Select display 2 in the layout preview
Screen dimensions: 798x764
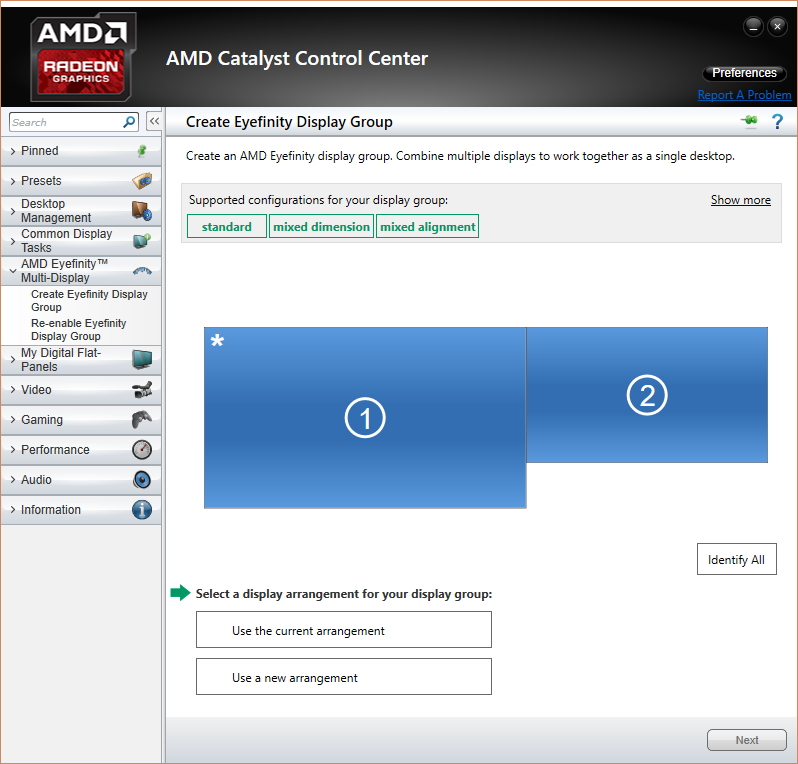point(647,395)
